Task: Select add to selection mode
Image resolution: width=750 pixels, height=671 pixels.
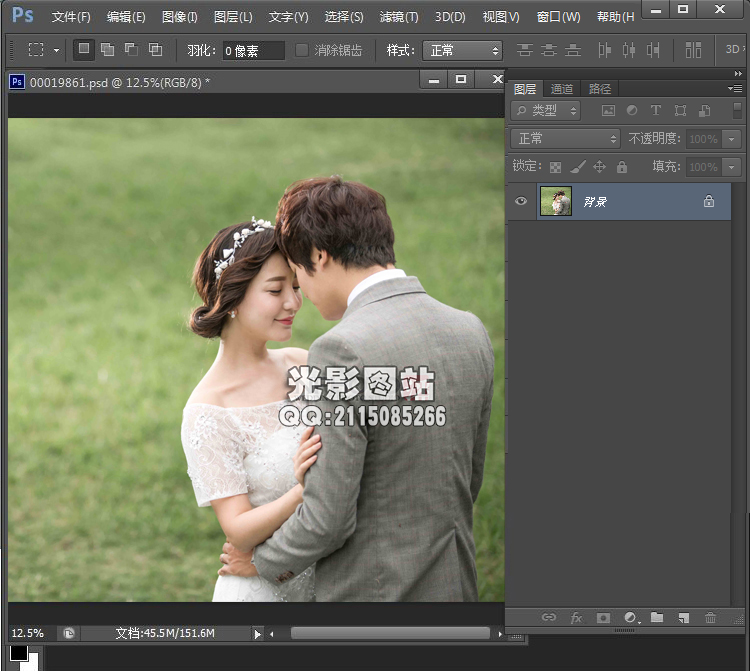Action: coord(108,50)
